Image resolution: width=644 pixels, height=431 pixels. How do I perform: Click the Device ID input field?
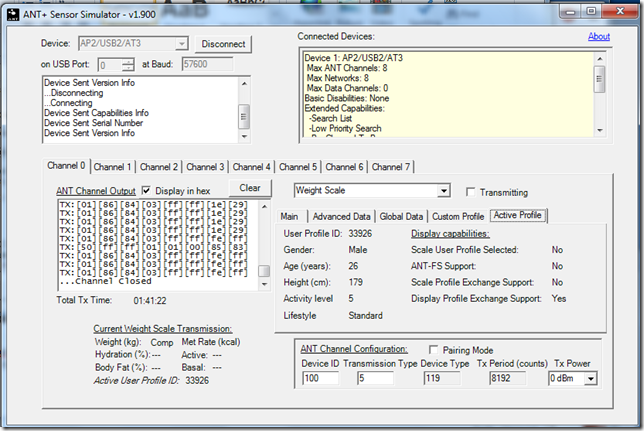click(x=321, y=379)
